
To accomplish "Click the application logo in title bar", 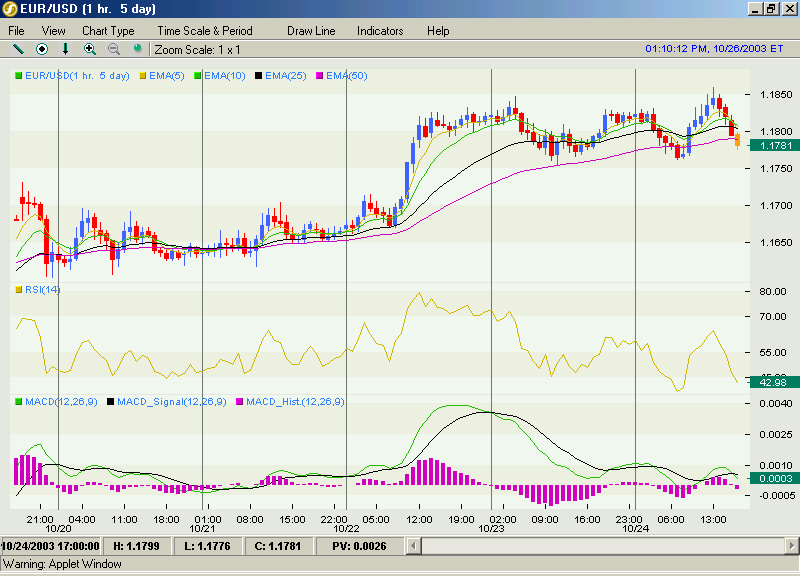I will (x=9, y=9).
